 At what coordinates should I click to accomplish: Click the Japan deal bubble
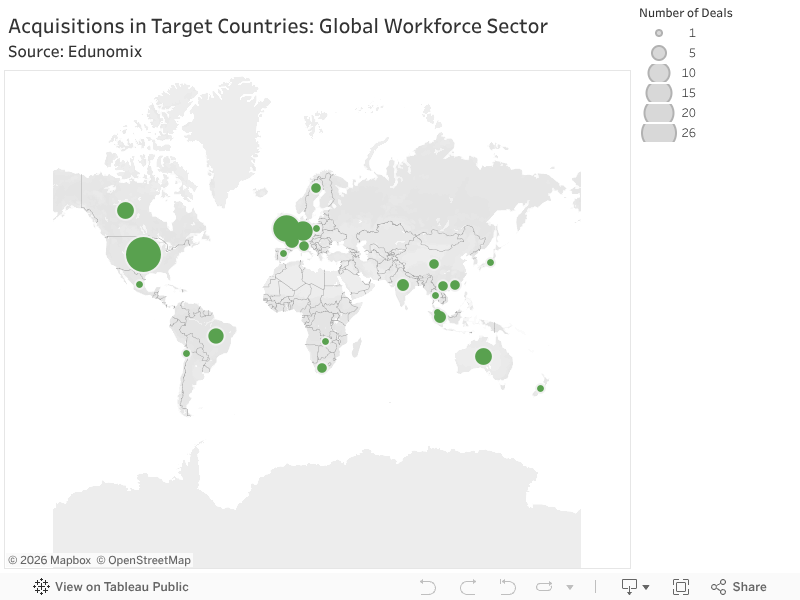[x=490, y=263]
